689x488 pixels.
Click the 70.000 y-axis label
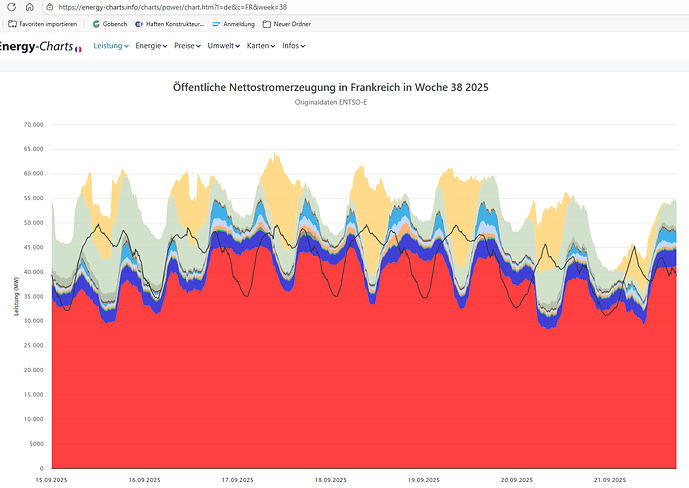point(34,125)
